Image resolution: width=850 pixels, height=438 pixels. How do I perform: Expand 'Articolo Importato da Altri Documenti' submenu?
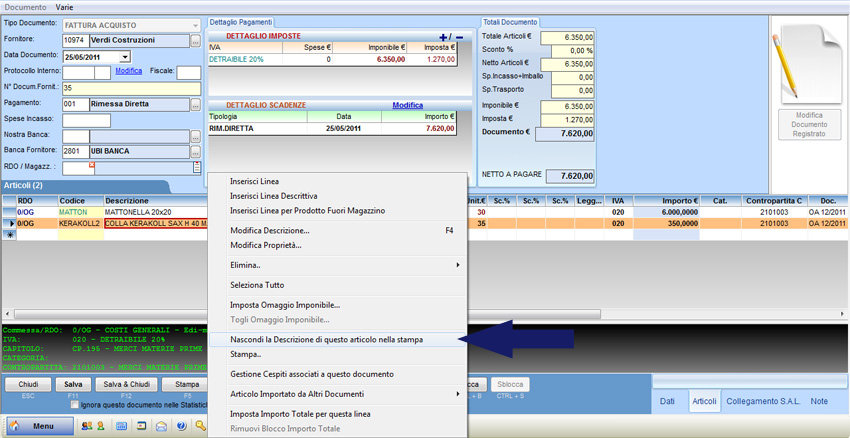pos(337,394)
